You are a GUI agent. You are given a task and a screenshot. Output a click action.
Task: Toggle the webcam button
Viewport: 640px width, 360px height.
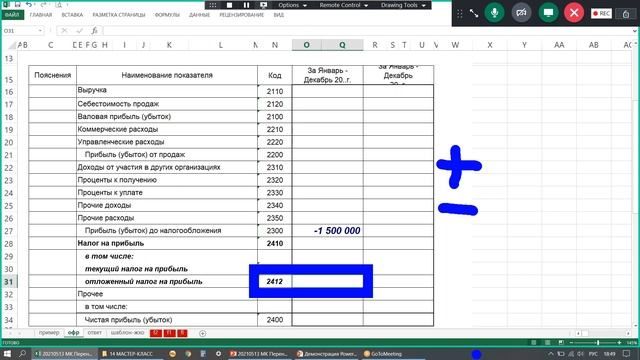tap(521, 13)
